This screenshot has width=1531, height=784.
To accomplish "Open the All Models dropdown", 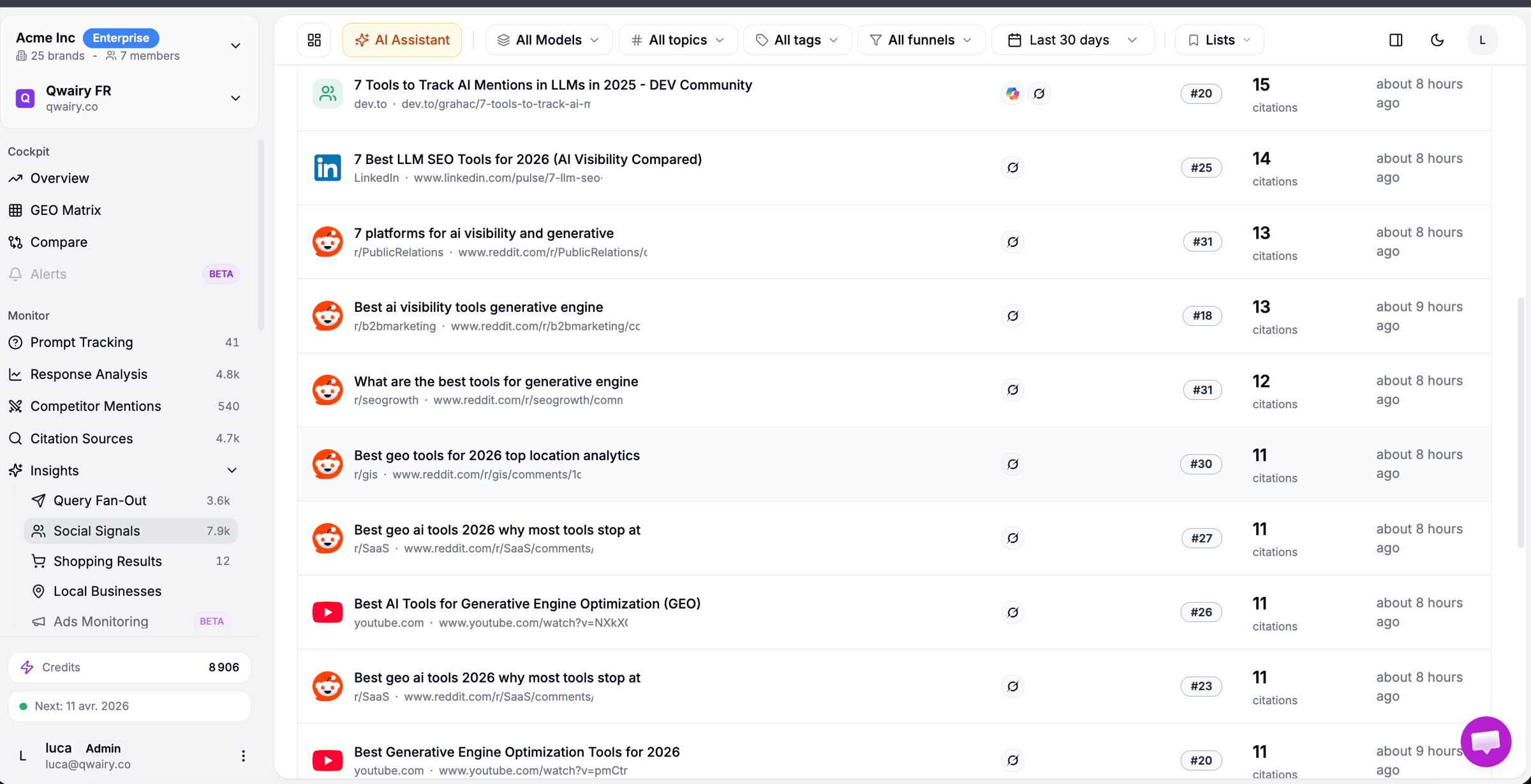I will click(x=549, y=40).
